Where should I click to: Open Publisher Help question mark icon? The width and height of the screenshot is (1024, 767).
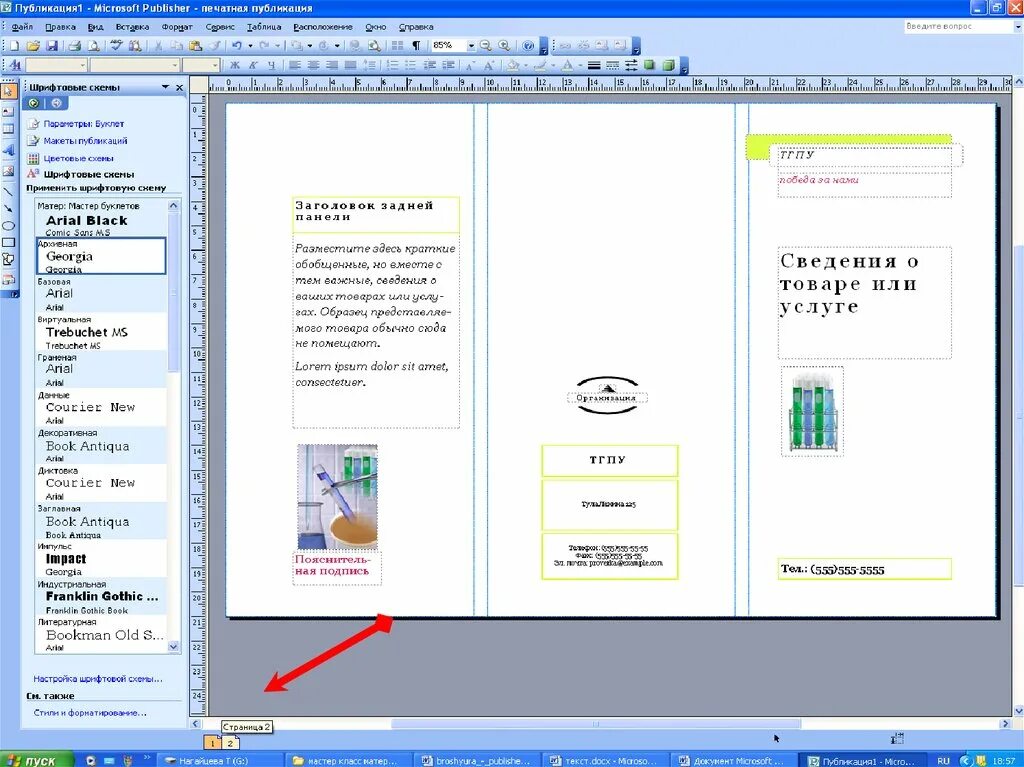[x=528, y=46]
